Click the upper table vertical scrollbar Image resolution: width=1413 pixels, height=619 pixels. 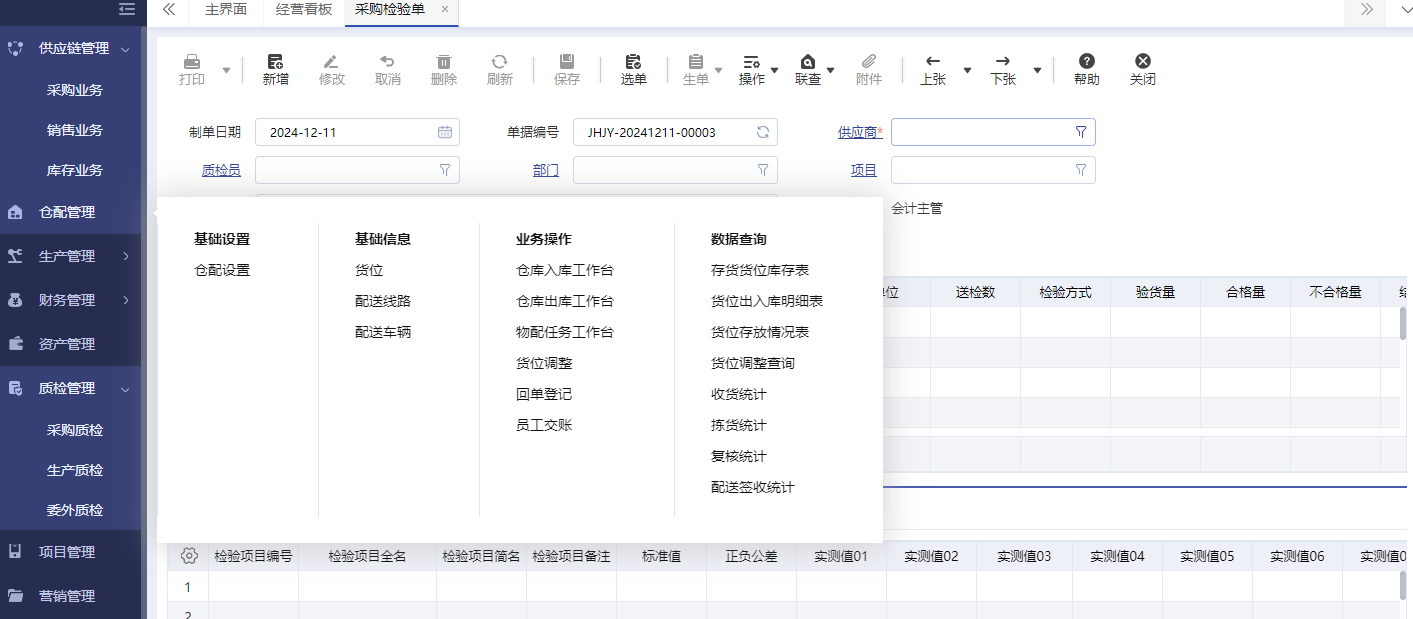coord(1403,325)
